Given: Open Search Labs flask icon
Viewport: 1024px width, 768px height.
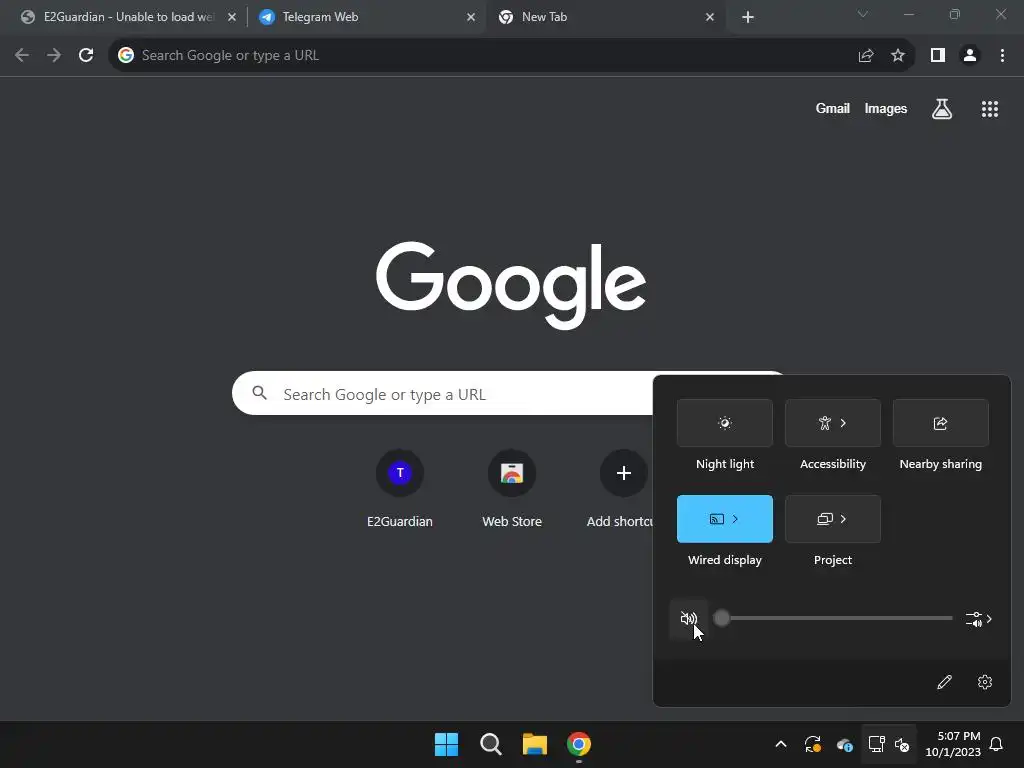Looking at the screenshot, I should 942,109.
